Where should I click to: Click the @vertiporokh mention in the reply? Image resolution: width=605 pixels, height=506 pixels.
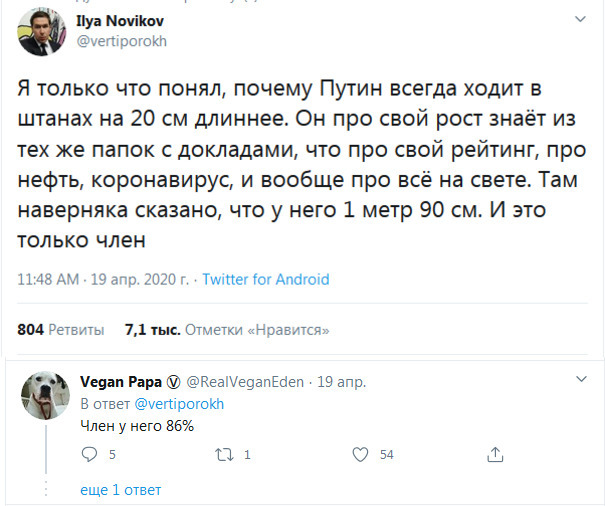179,403
